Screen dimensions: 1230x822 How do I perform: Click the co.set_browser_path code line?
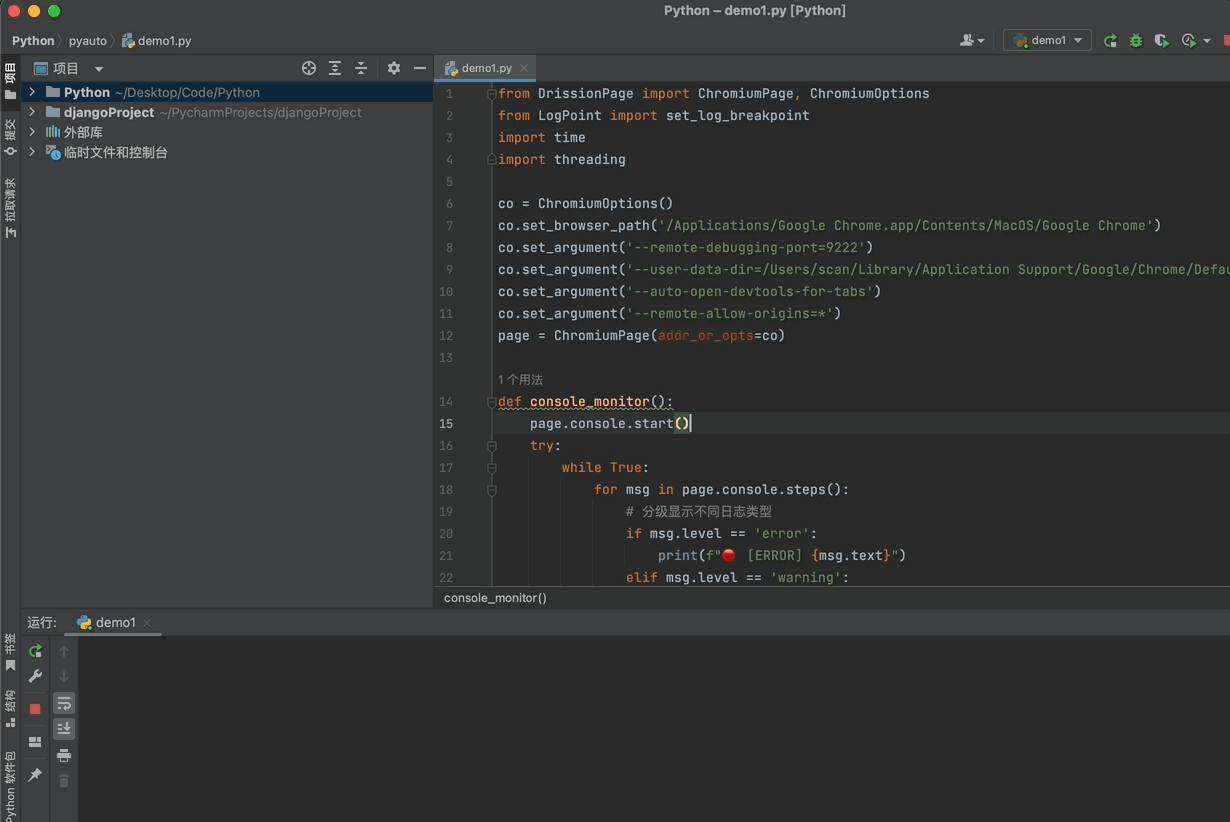[x=830, y=226]
